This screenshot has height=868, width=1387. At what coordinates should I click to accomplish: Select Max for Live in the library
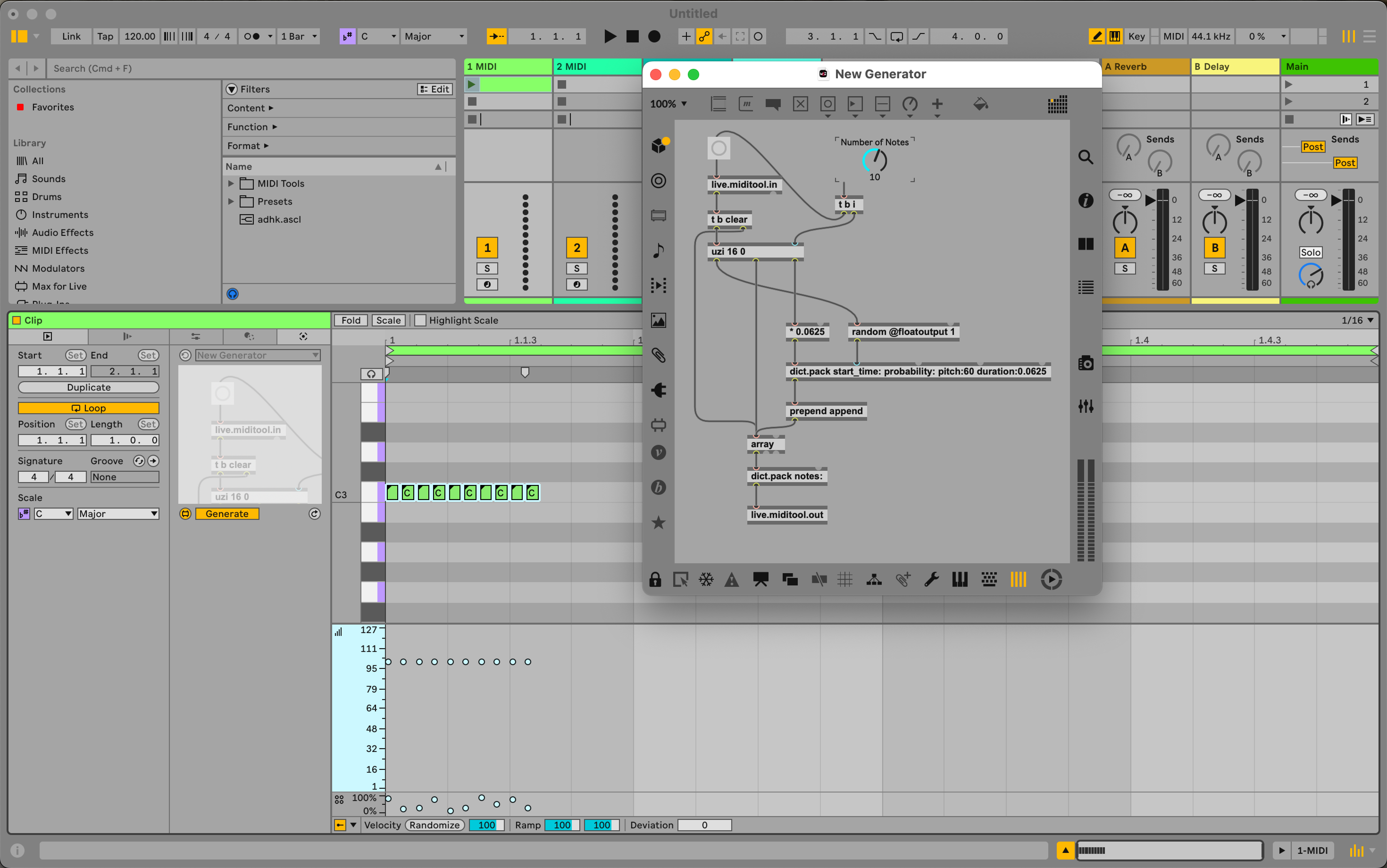pos(59,286)
